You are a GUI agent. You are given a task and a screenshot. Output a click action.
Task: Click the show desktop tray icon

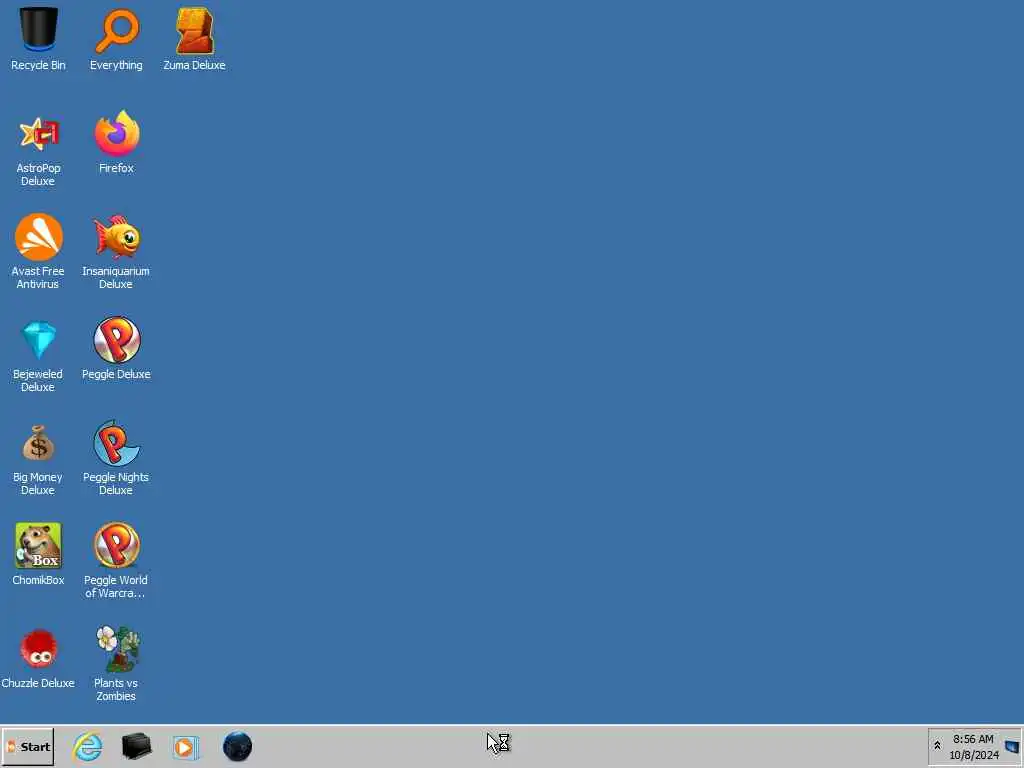(1012, 746)
